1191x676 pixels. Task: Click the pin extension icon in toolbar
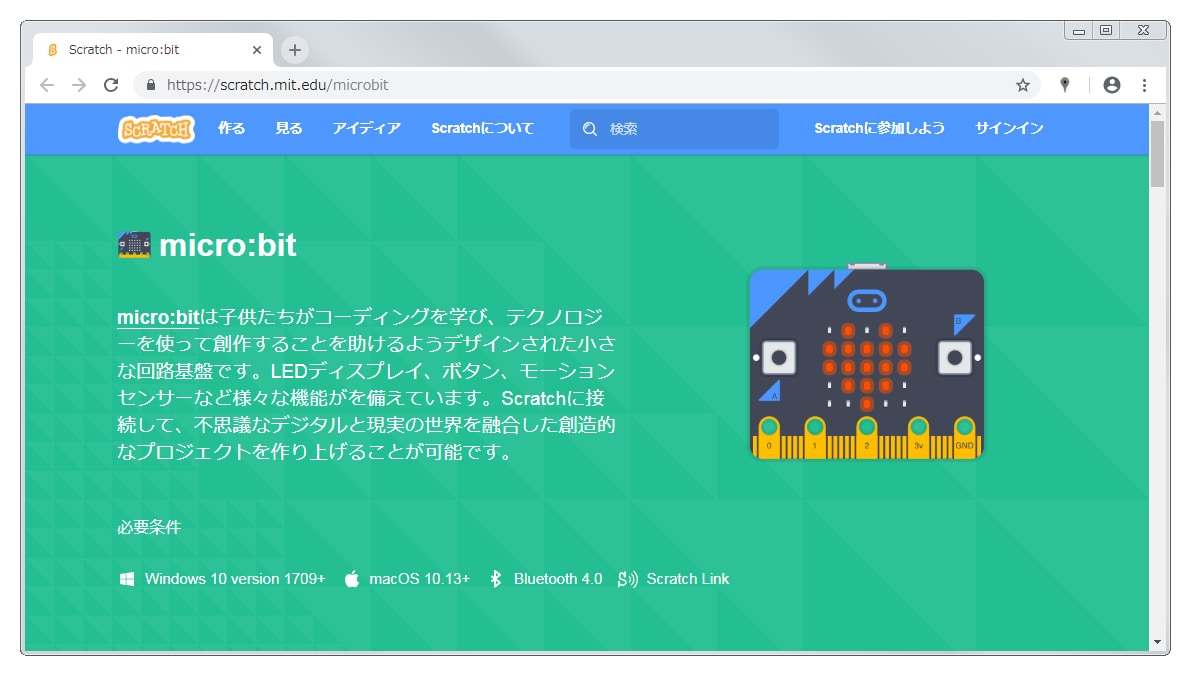click(1065, 85)
